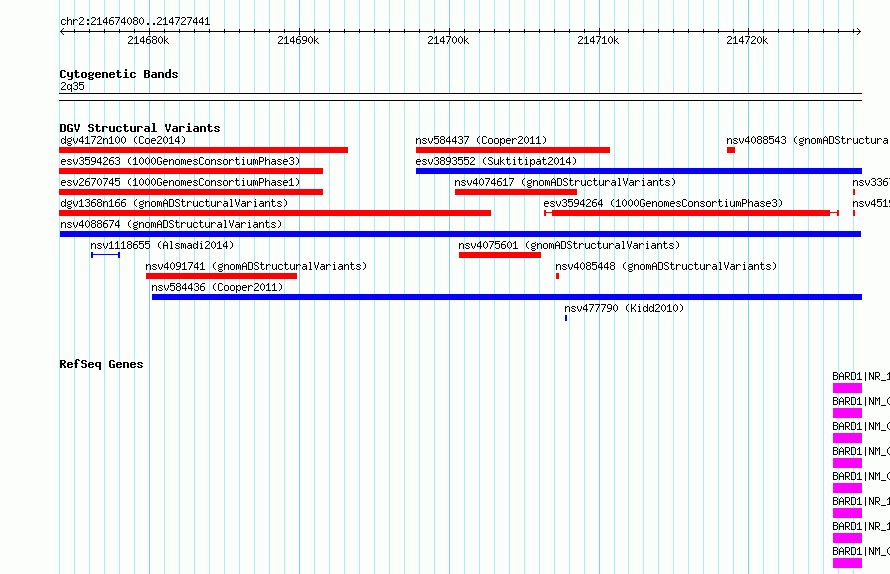Click the red bar beneath nsv4091741

[x=221, y=276]
